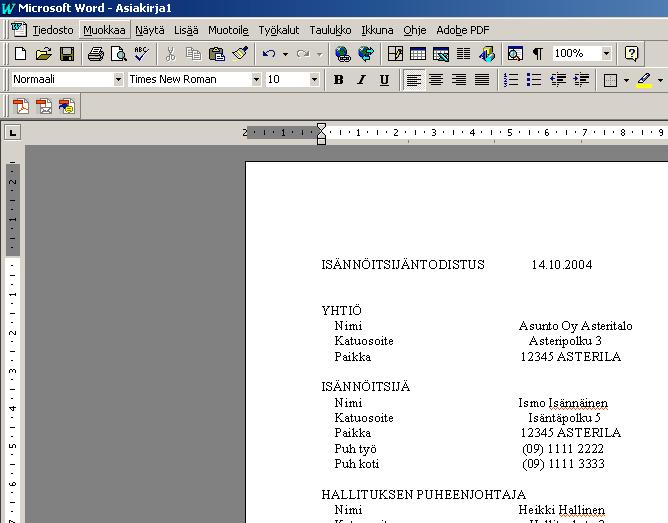The image size is (668, 523).
Task: Click the Word document icon in menu bar
Action: [18, 30]
